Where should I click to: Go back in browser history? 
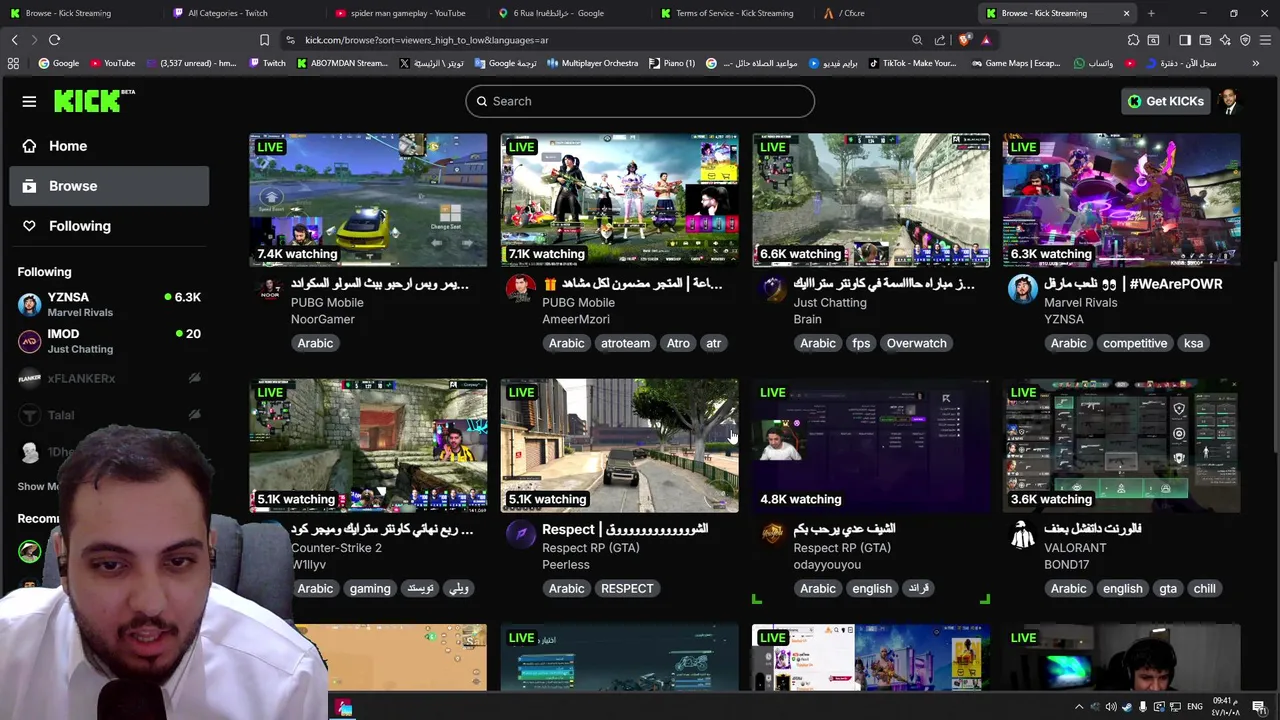pyautogui.click(x=14, y=40)
